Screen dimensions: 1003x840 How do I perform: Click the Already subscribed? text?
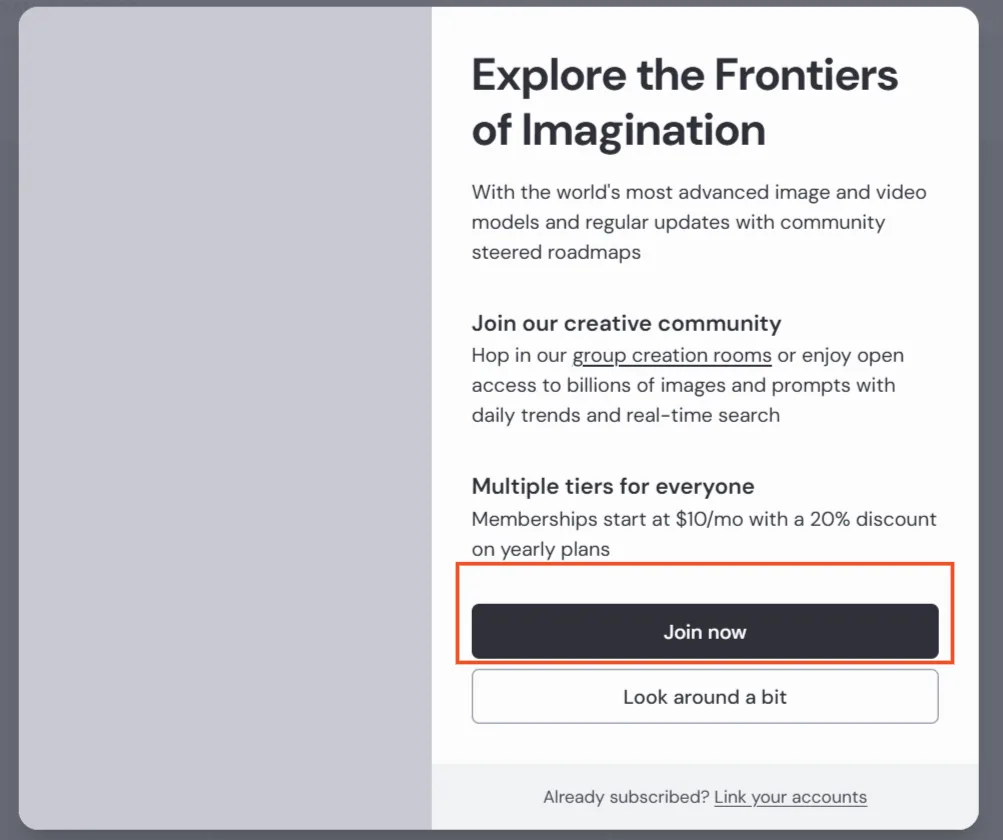point(625,797)
